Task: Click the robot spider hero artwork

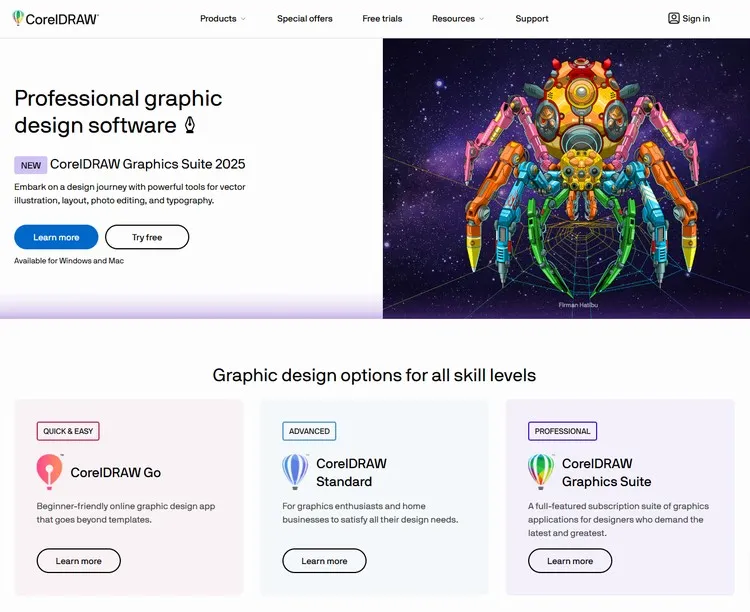Action: [x=566, y=178]
